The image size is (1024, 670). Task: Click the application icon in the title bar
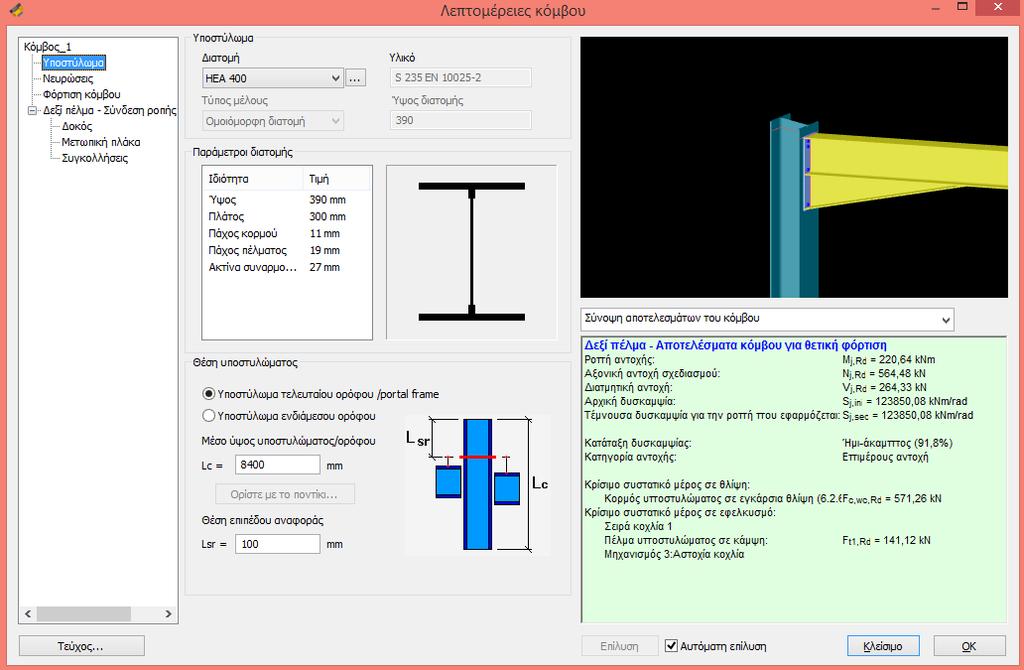(x=16, y=10)
